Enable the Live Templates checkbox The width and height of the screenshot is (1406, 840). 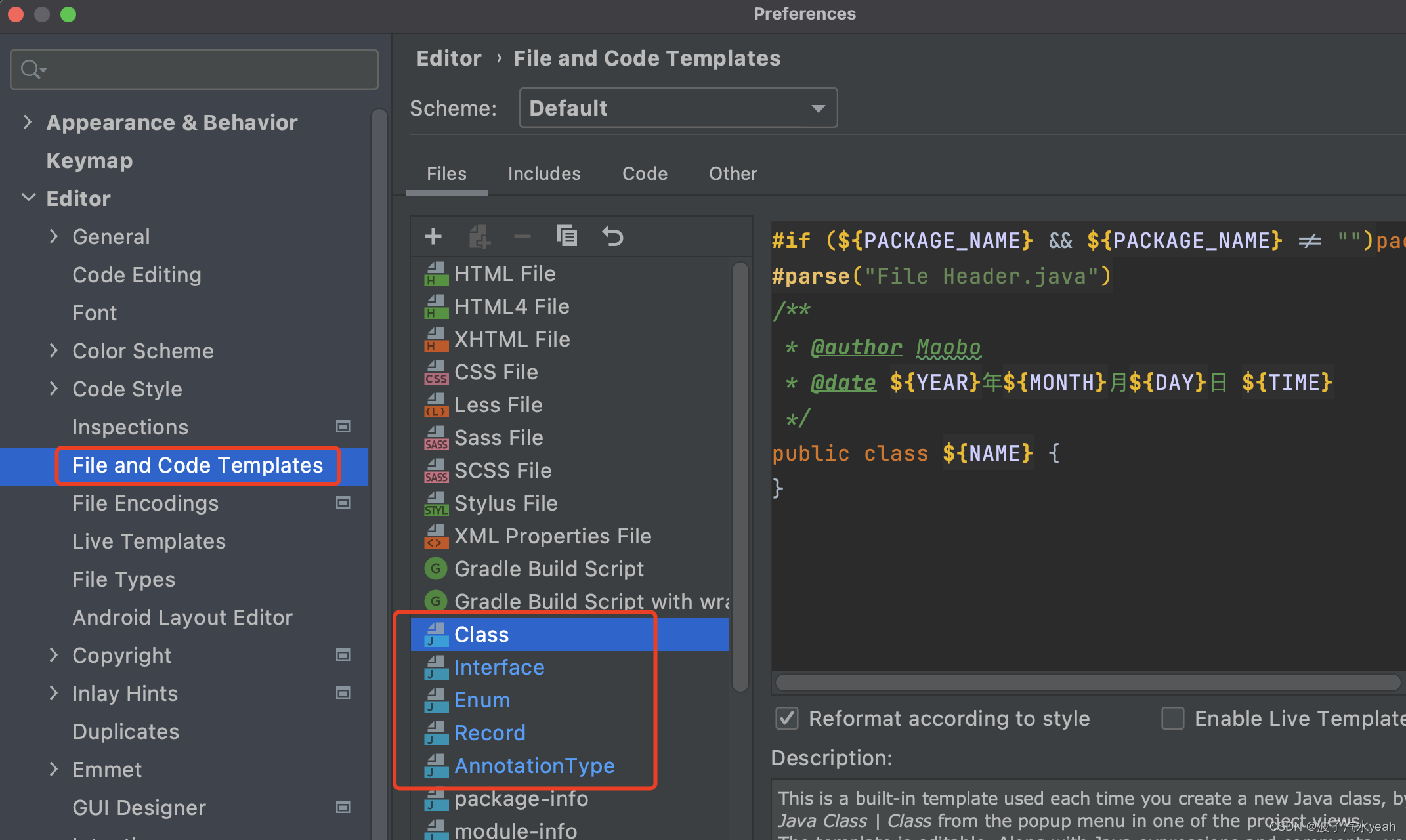pos(1172,719)
